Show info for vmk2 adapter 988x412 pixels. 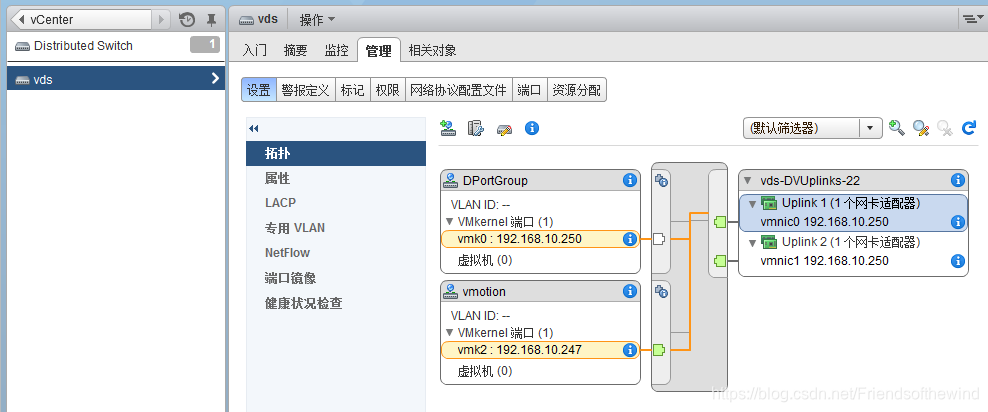pyautogui.click(x=629, y=350)
